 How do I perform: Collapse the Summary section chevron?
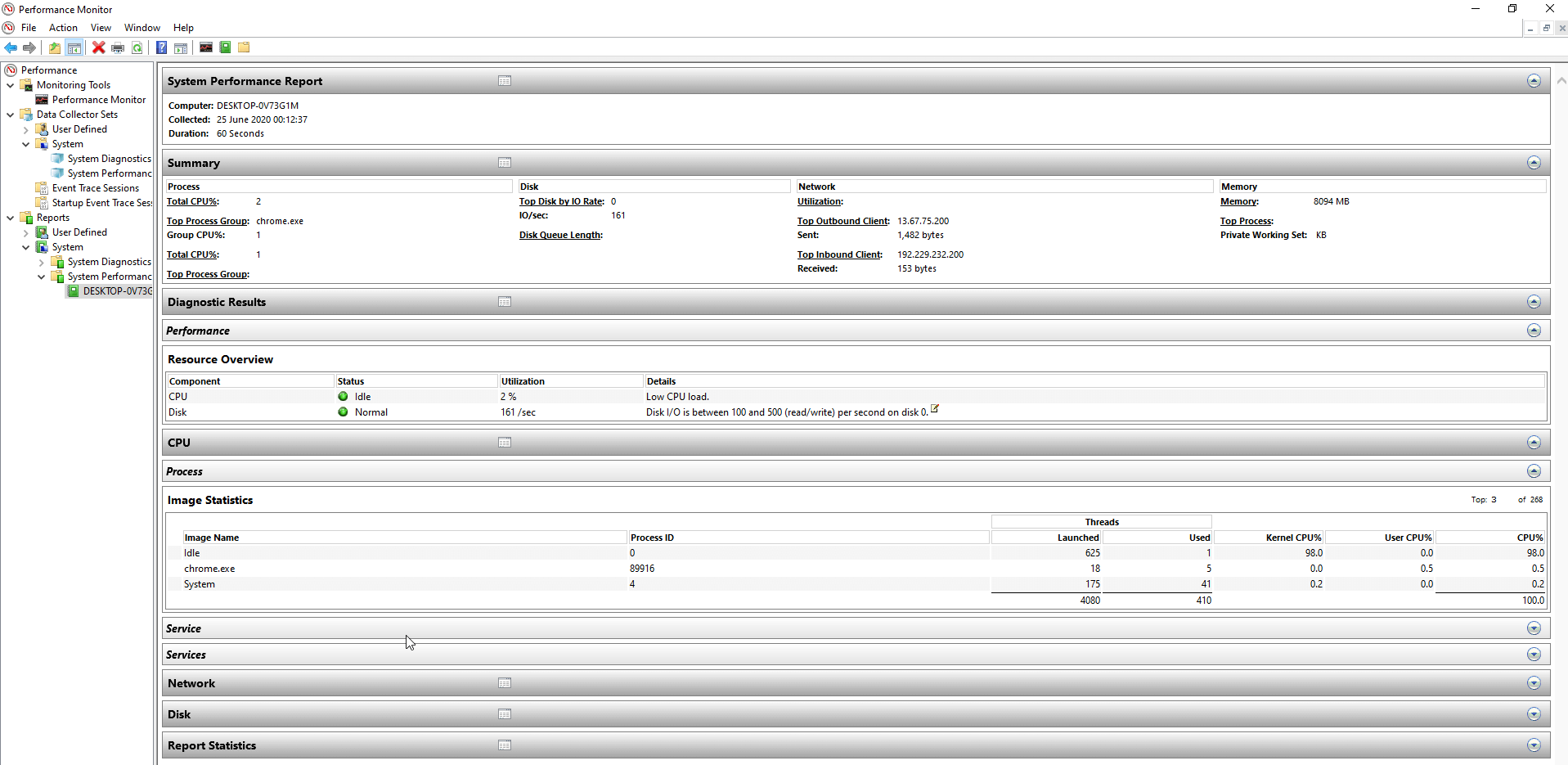click(x=1534, y=162)
